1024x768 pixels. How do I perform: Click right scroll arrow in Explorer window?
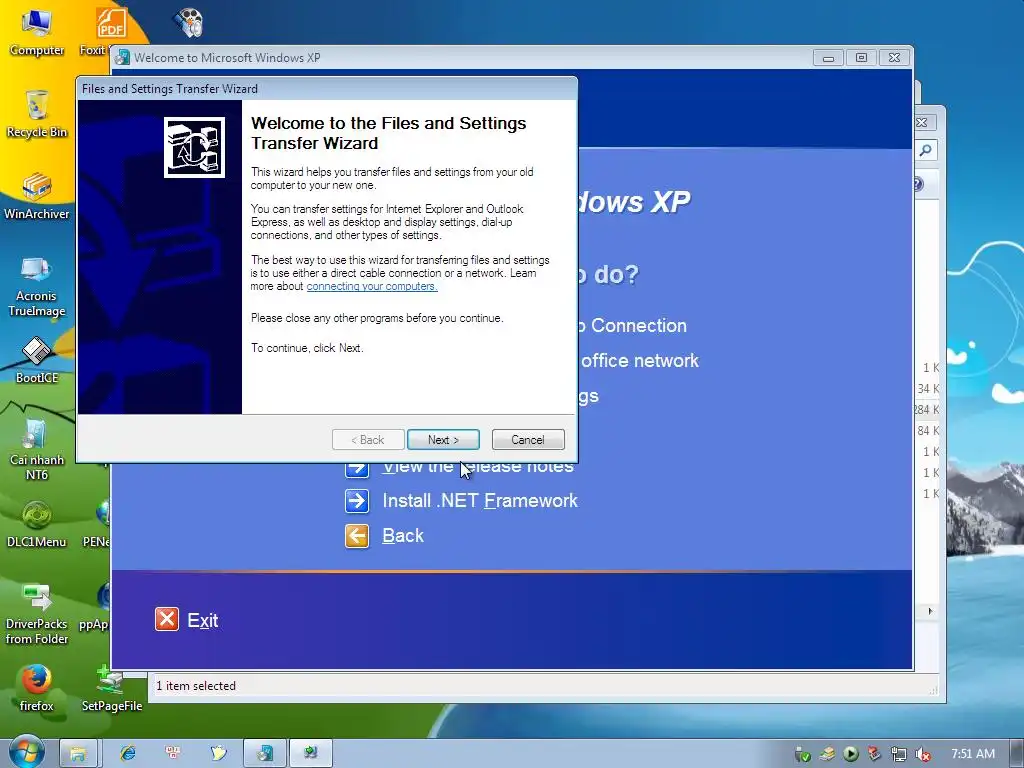pyautogui.click(x=930, y=611)
